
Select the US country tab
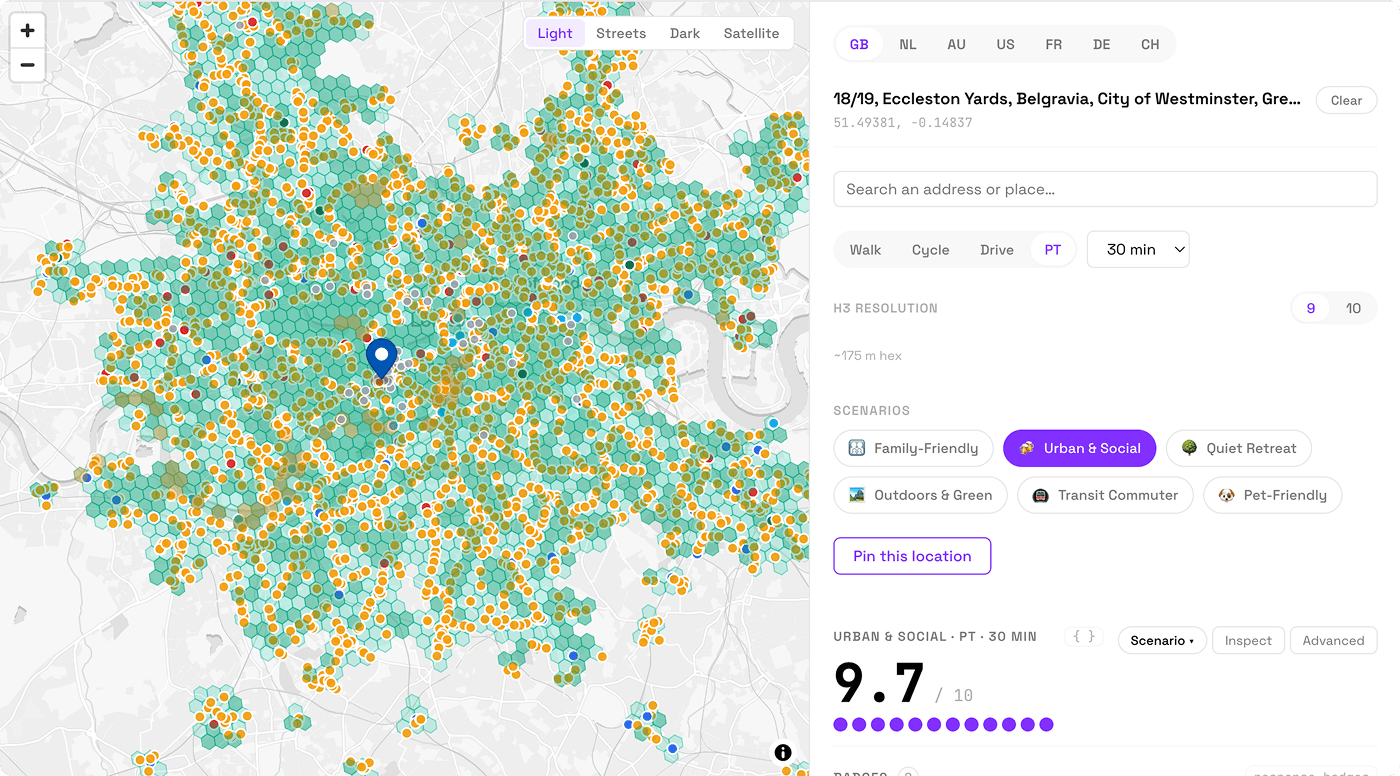tap(1005, 44)
